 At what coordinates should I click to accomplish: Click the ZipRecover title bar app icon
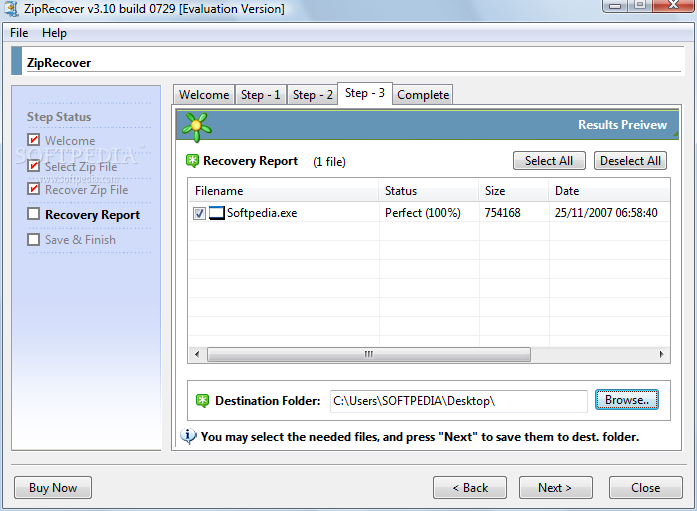(11, 8)
